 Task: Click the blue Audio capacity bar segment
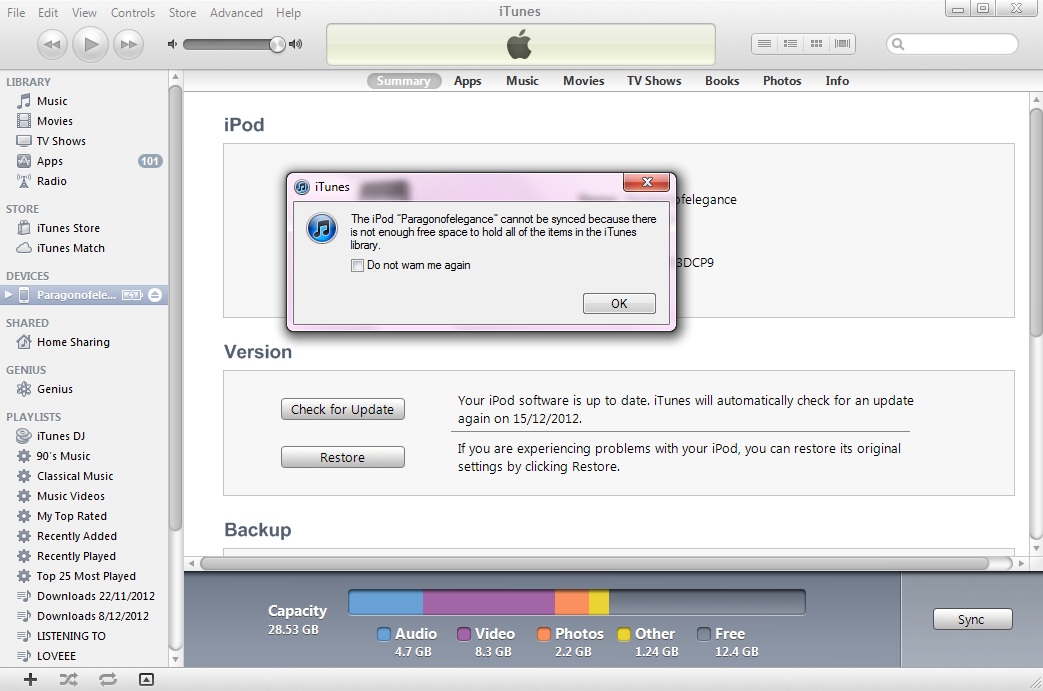pyautogui.click(x=386, y=602)
